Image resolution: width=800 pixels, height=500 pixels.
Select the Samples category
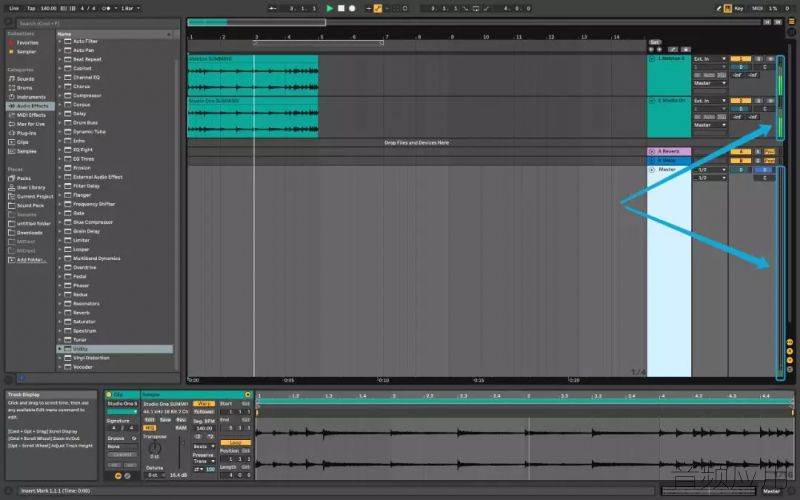click(22, 152)
